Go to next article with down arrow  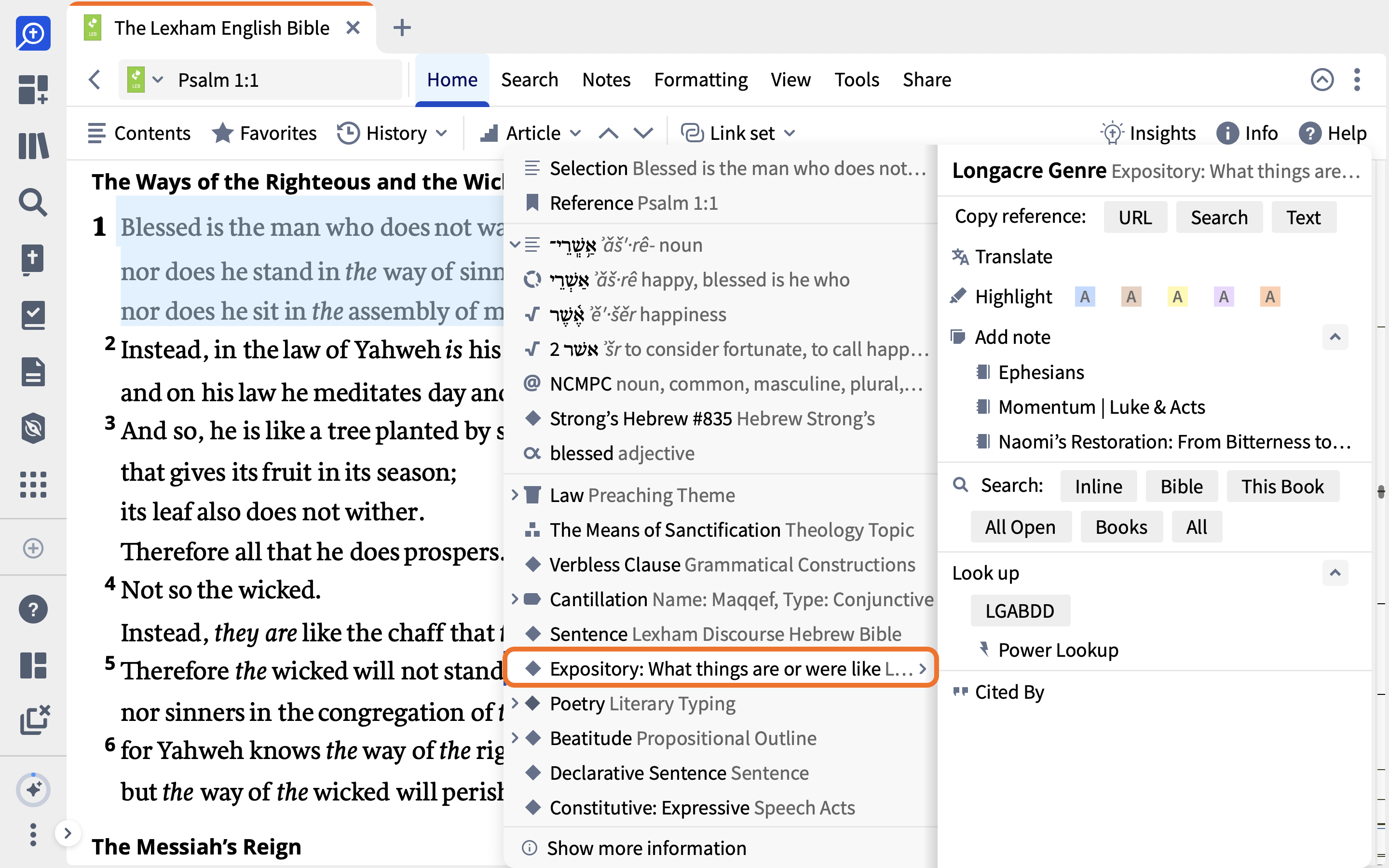pyautogui.click(x=643, y=133)
